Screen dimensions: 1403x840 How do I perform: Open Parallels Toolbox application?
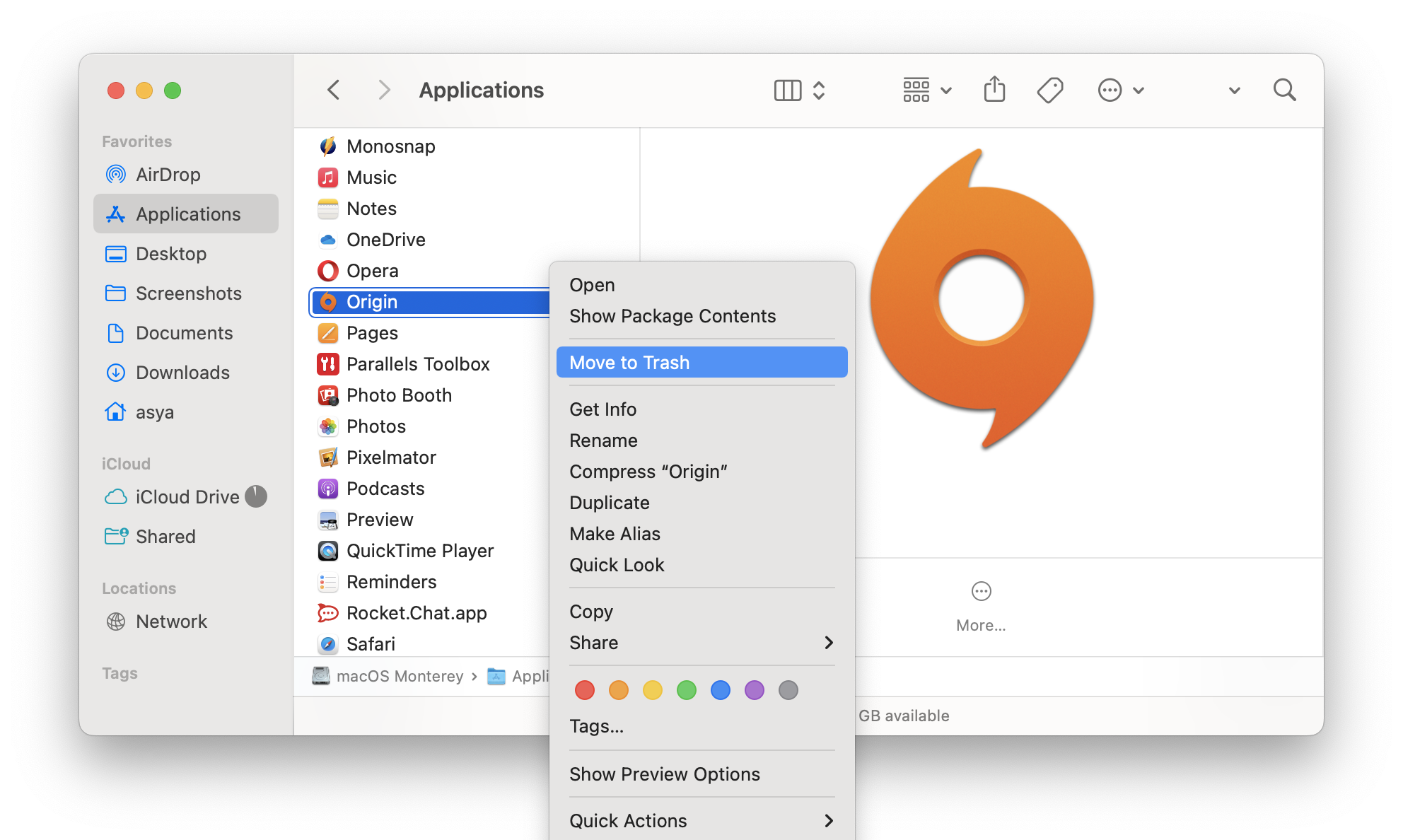point(418,364)
